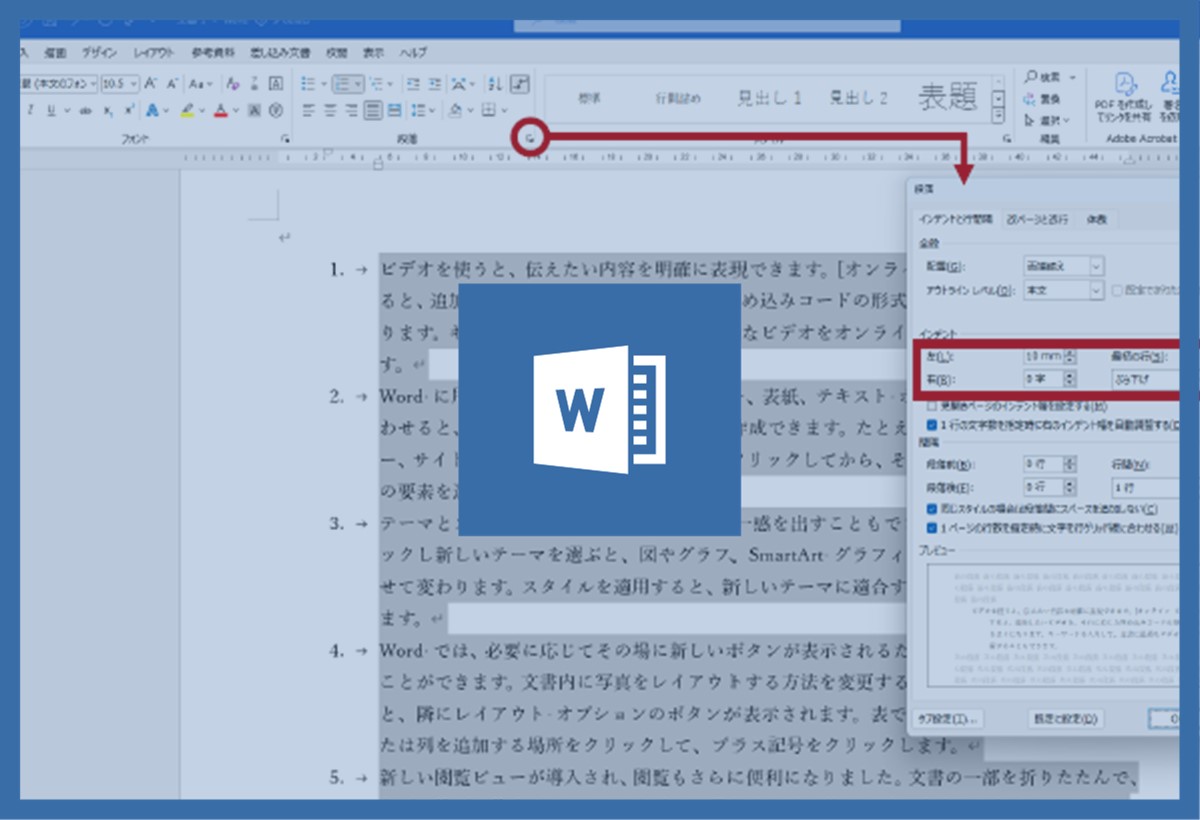This screenshot has height=820, width=1200.
Task: Toggle the mirror indents checkbox
Action: point(932,406)
